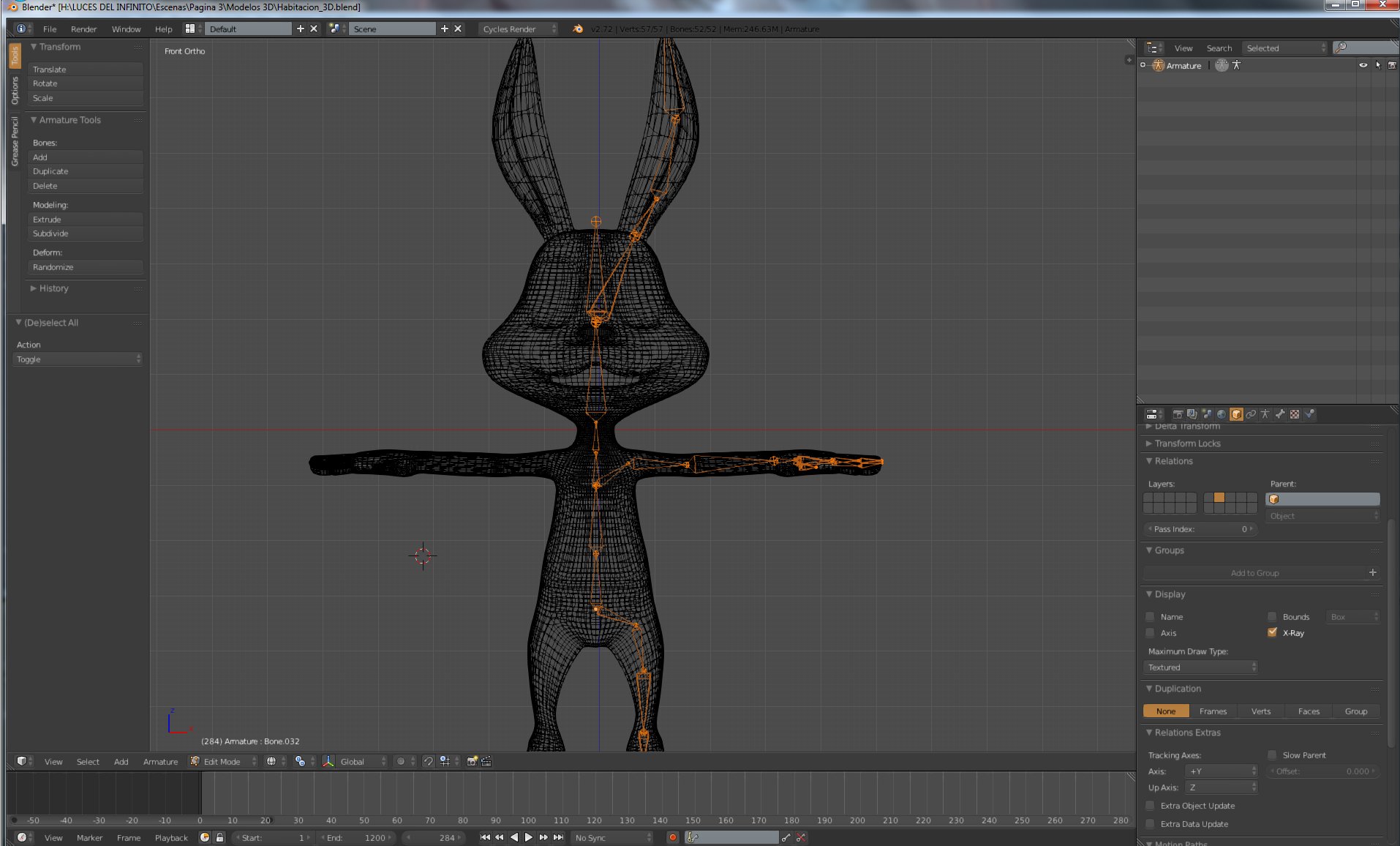Screen dimensions: 1400x846
Task: Open the Edit Mode dropdown
Action: point(223,761)
